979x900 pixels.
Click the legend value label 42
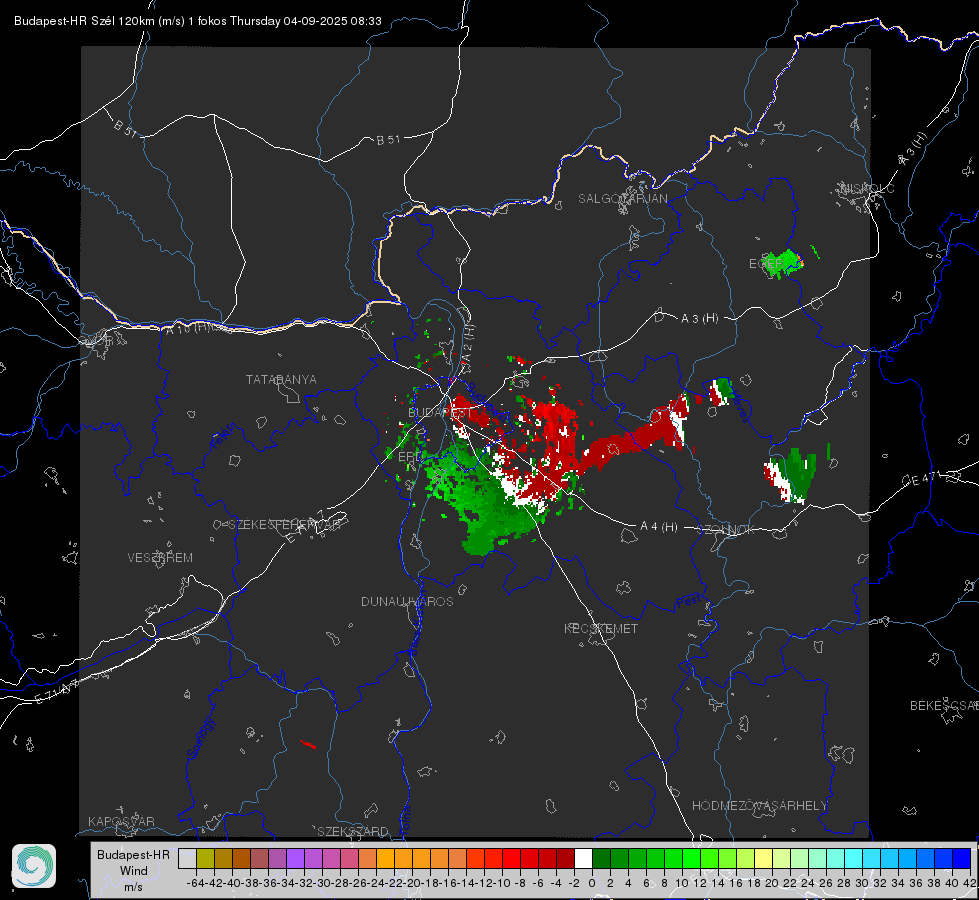[x=969, y=883]
